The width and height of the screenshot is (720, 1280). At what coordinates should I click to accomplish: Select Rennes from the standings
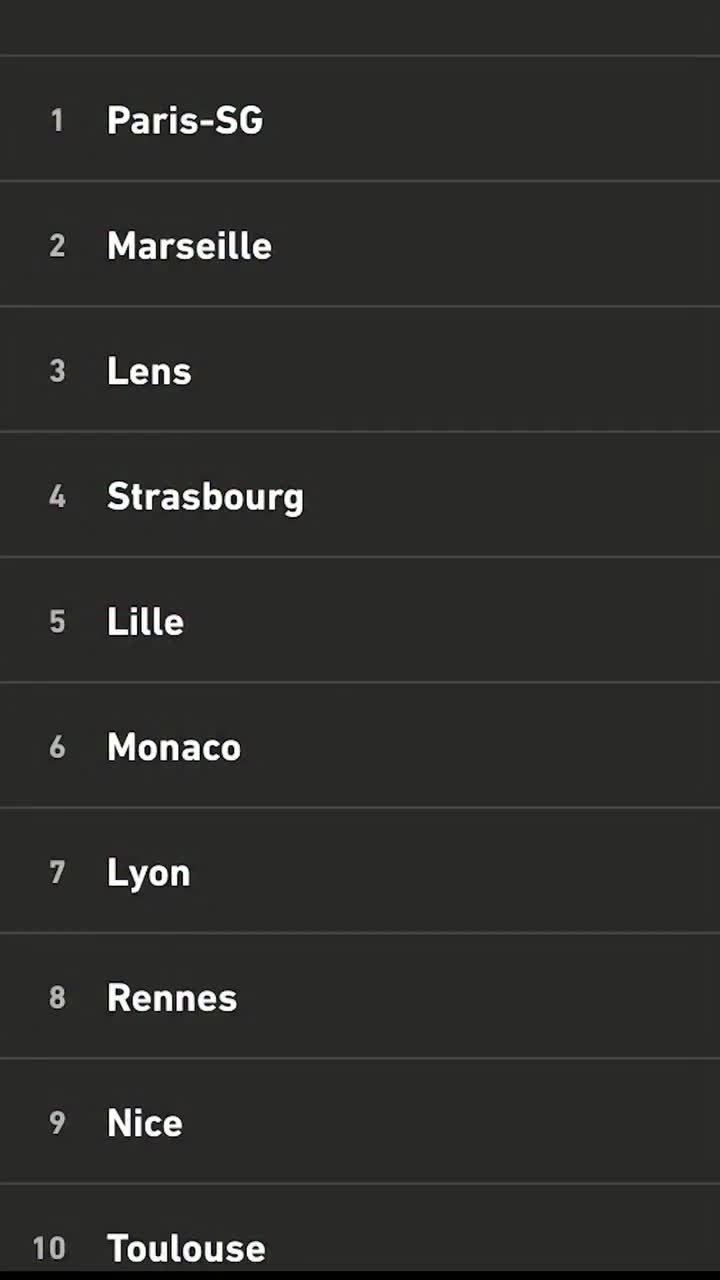pos(172,998)
